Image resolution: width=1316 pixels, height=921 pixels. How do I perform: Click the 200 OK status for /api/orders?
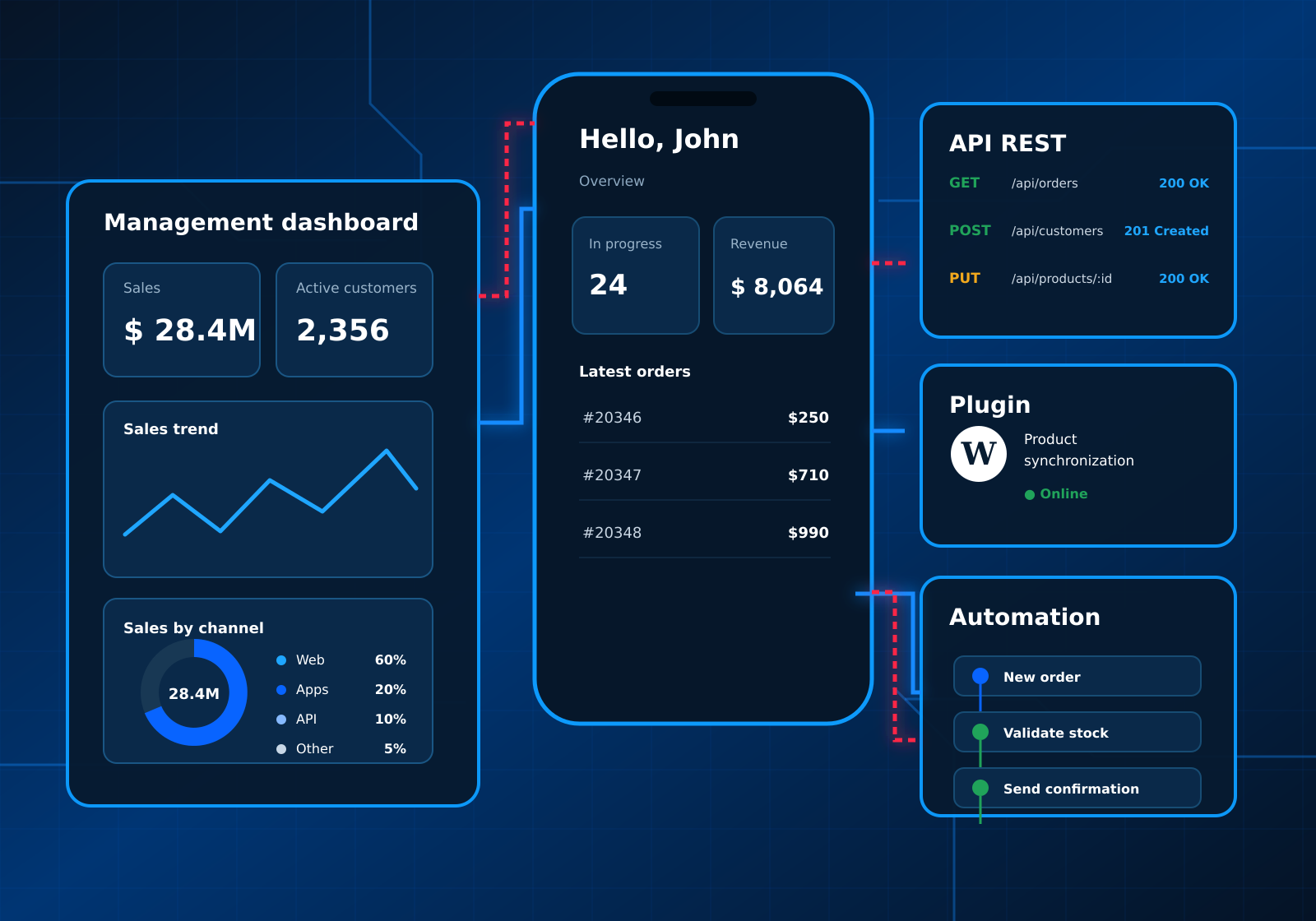pyautogui.click(x=1184, y=183)
